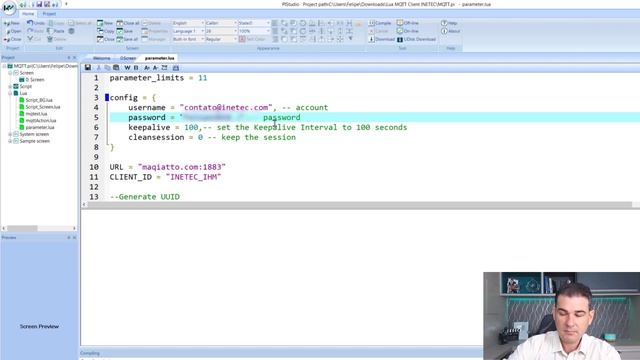This screenshot has height=360, width=640.
Task: Open the English language dropdown
Action: [x=188, y=23]
